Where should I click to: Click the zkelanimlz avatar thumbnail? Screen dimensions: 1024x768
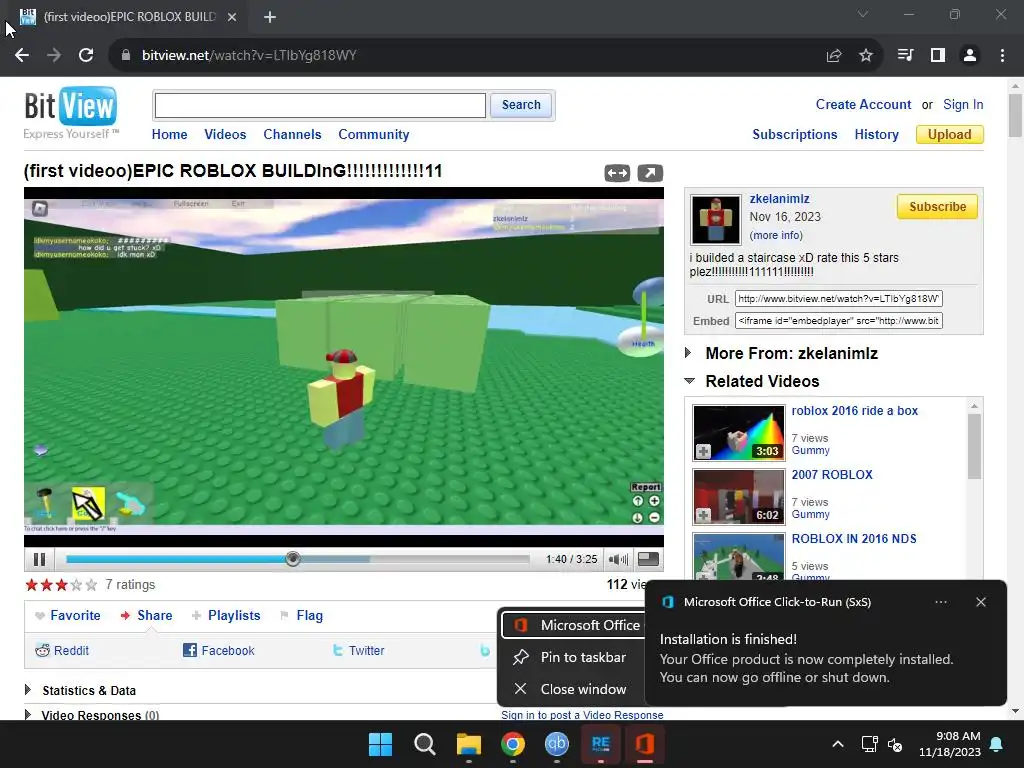(x=716, y=219)
